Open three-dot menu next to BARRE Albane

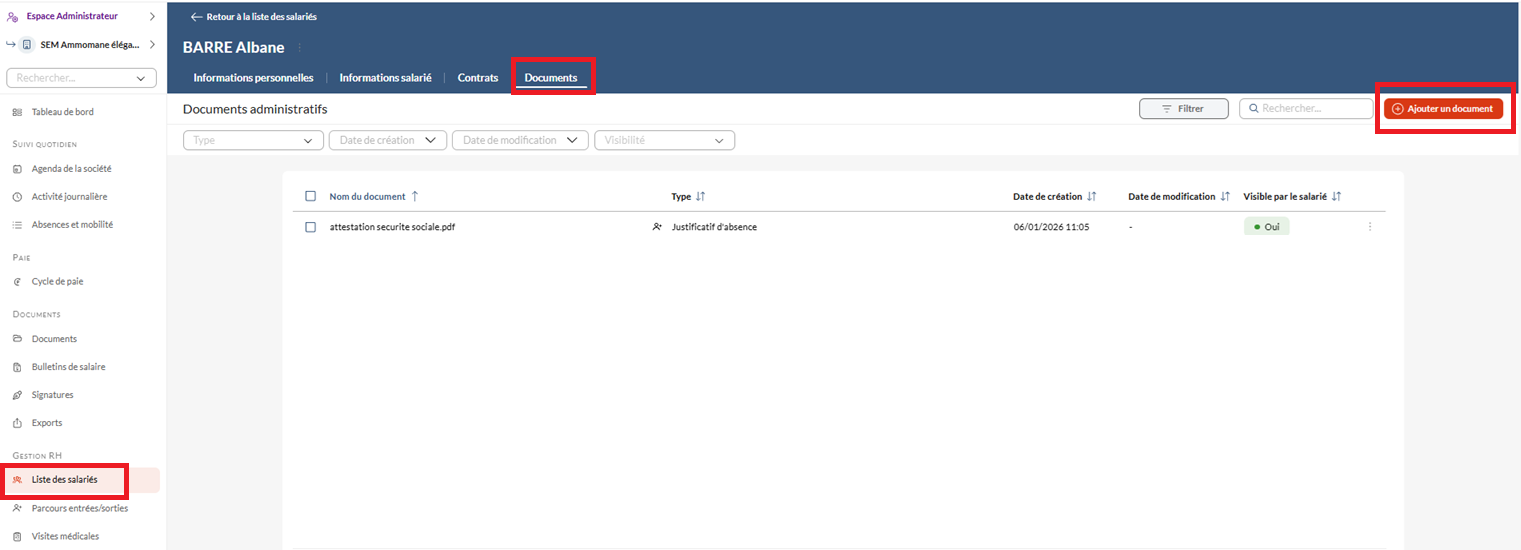click(299, 48)
